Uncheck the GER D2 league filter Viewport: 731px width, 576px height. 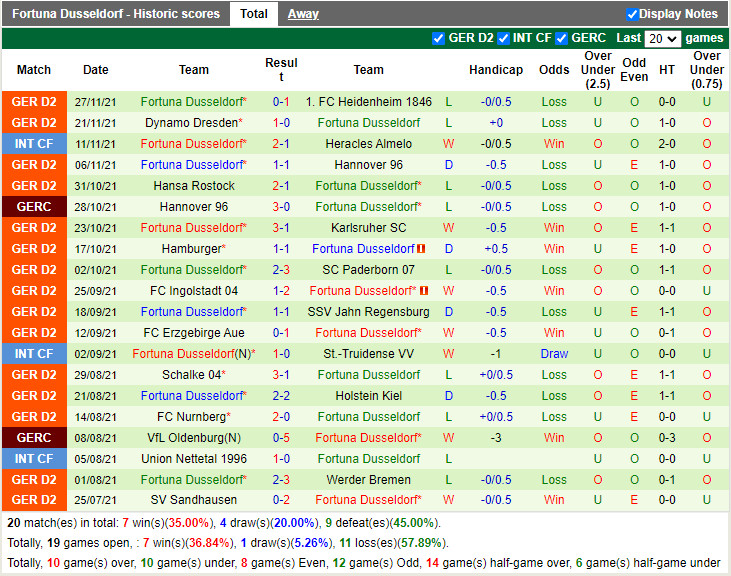click(x=438, y=38)
